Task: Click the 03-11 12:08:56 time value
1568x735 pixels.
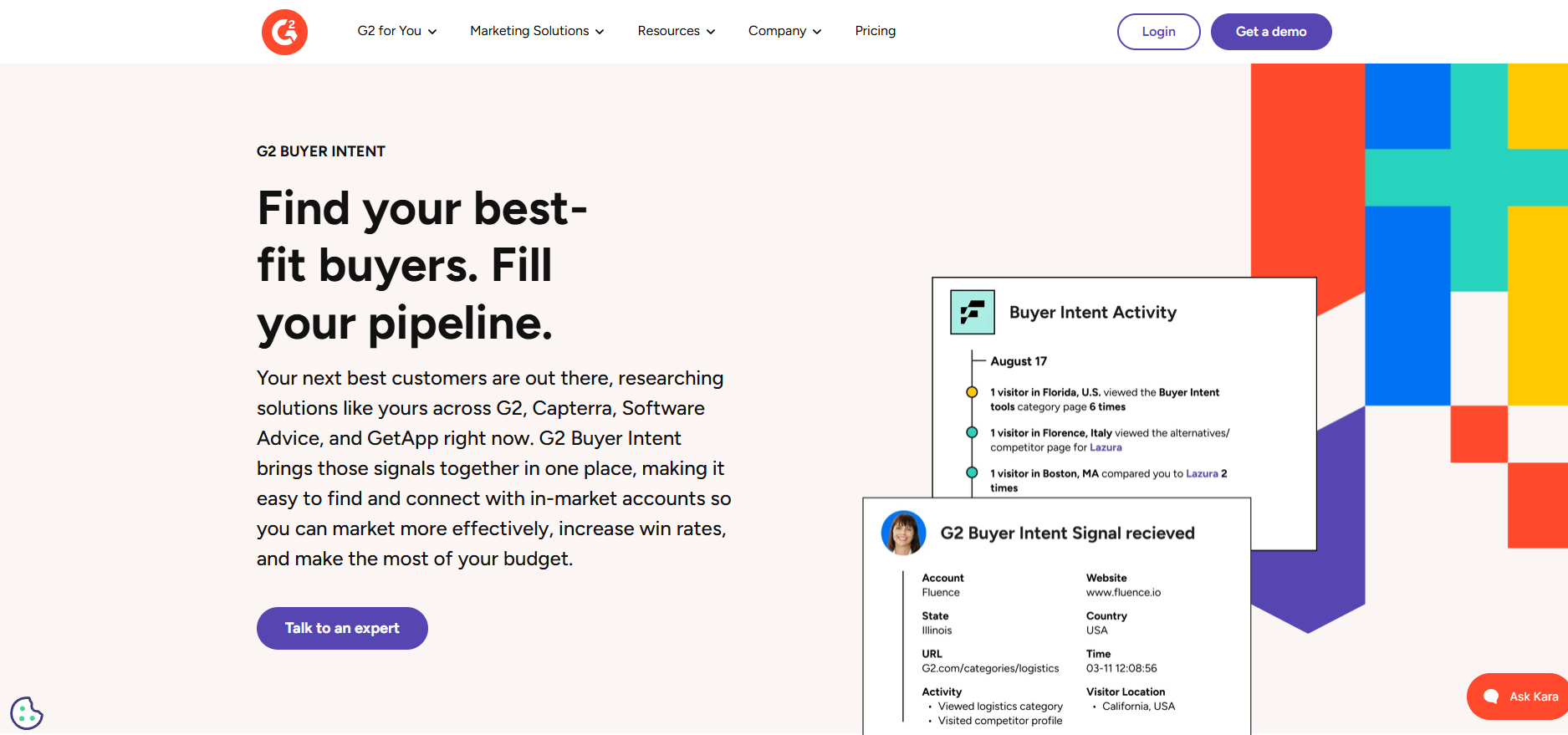Action: (1121, 668)
